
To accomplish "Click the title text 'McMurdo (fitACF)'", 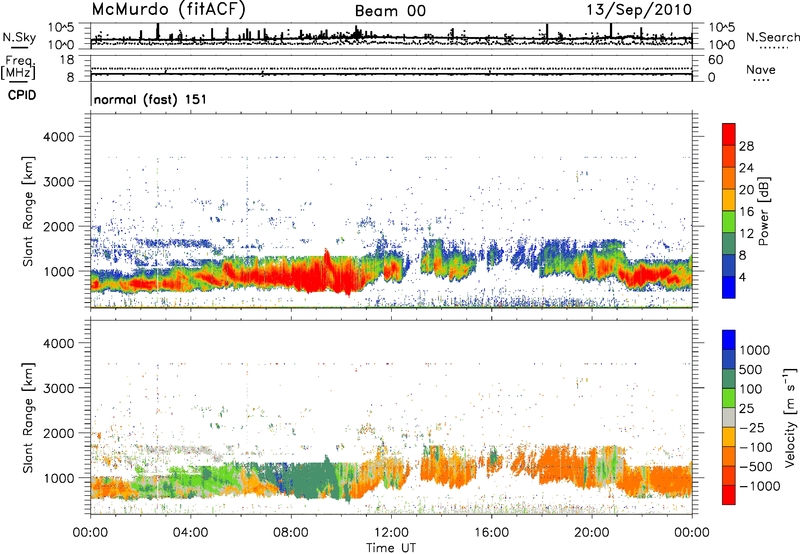I will point(169,10).
